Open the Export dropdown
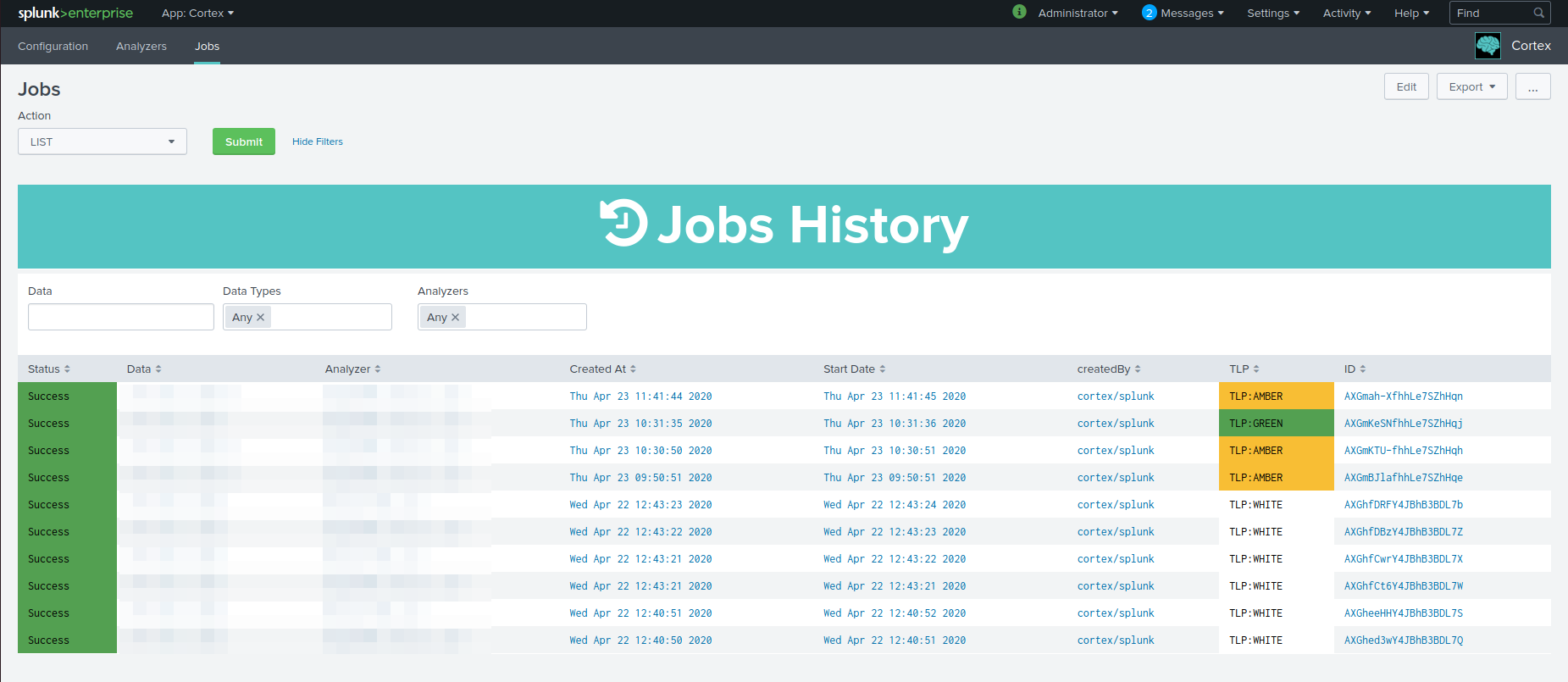Viewport: 1568px width, 682px height. 1471,86
